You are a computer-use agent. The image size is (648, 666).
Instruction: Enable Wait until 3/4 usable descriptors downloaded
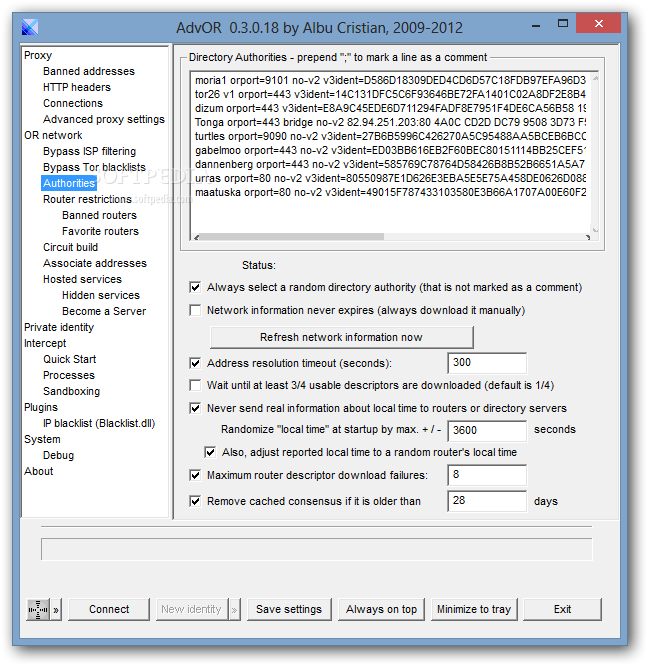(x=195, y=386)
